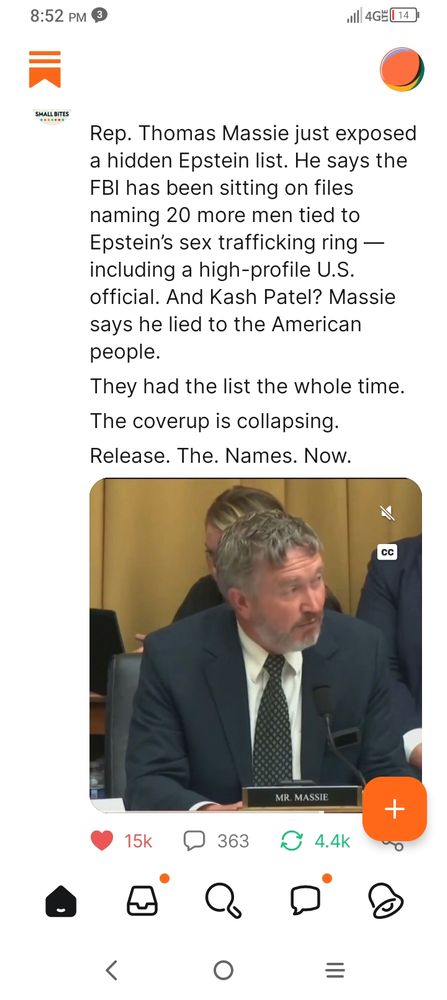Open the Activity notifications bell tab
This screenshot has height=1000, width=447.
point(386,902)
